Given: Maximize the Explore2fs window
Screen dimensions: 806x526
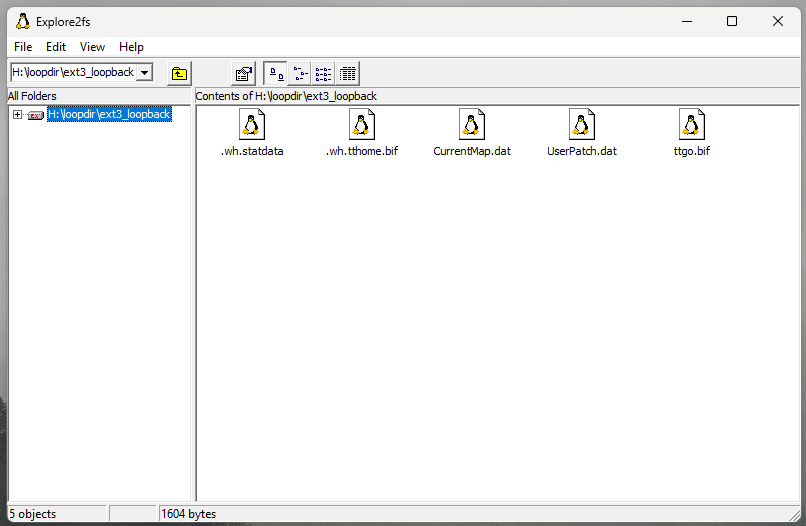Looking at the screenshot, I should [x=732, y=22].
